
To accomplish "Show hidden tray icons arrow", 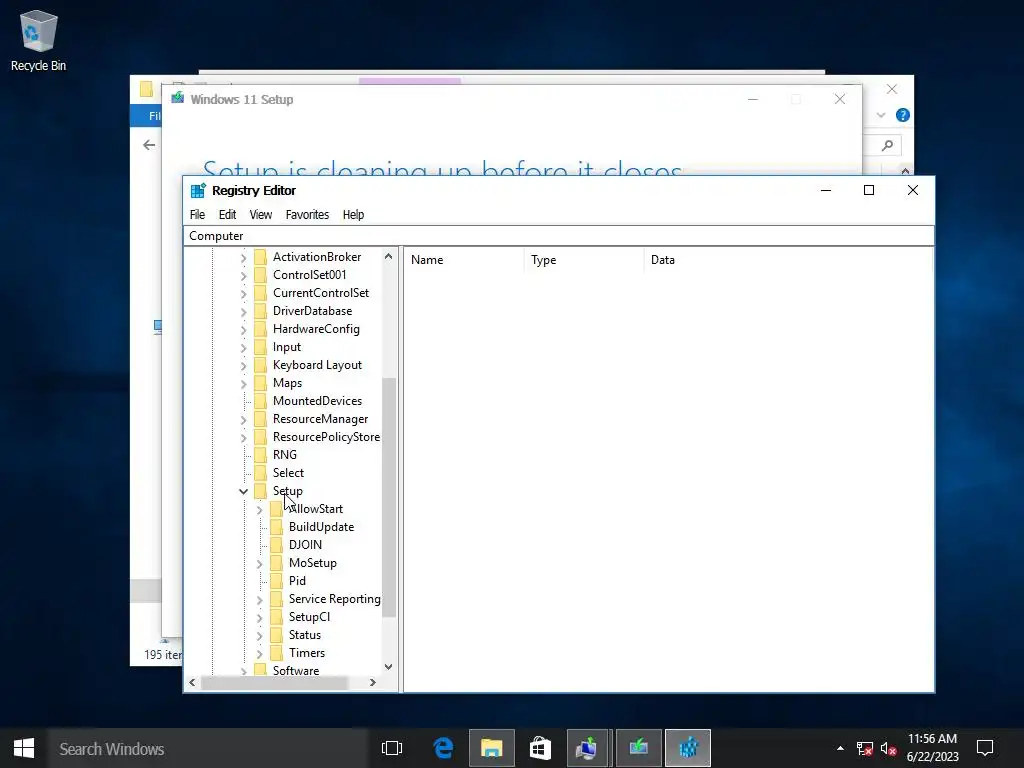I will tap(840, 748).
